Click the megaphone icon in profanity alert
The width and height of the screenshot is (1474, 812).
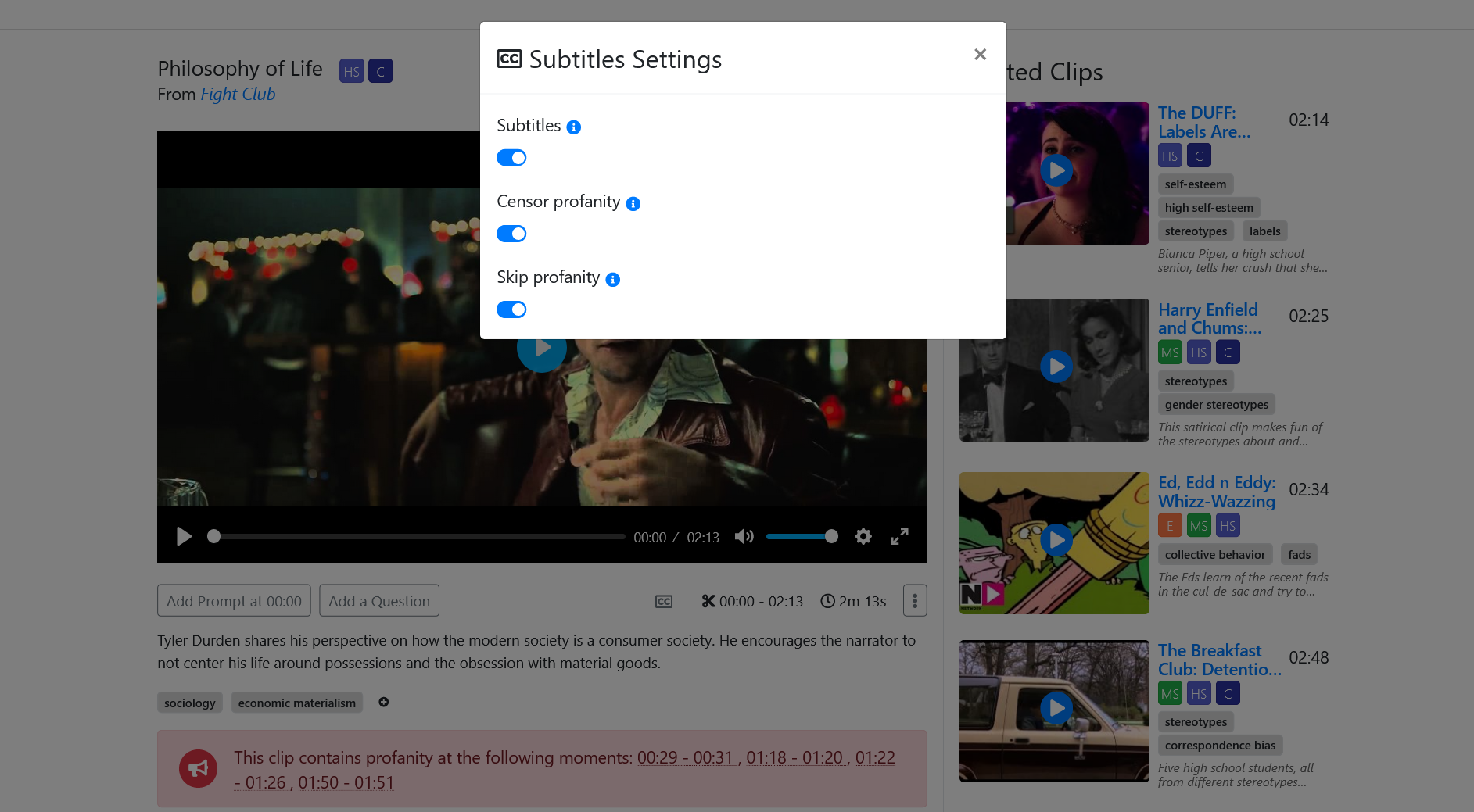199,768
